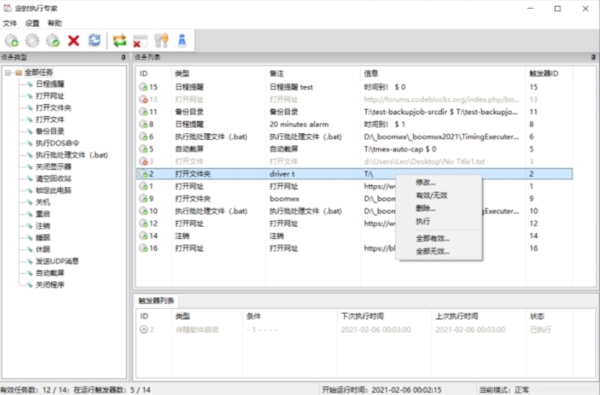
Task: Select the '20 minutes alarm' note cell
Action: click(x=299, y=124)
